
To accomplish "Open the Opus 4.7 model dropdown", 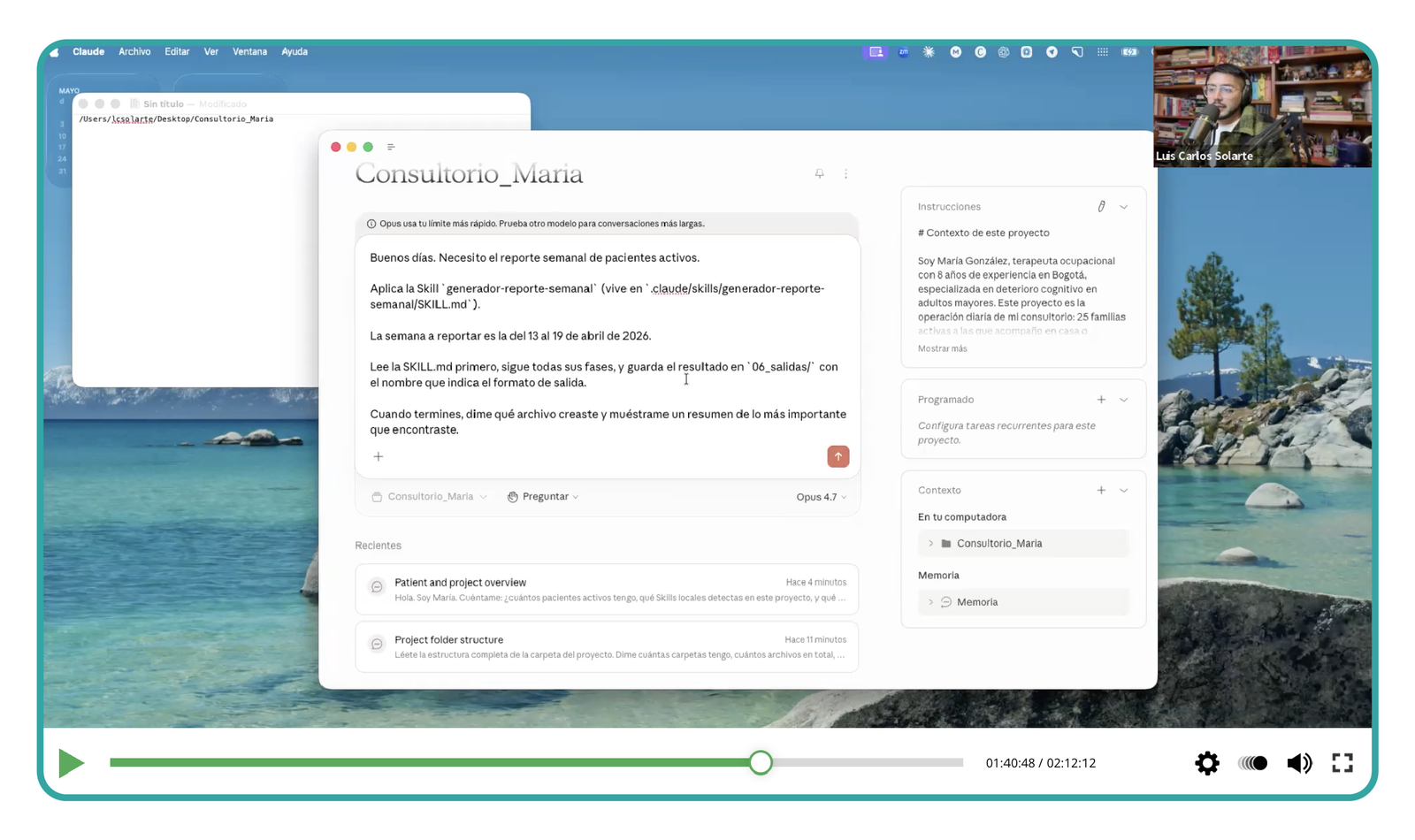I will (x=821, y=497).
